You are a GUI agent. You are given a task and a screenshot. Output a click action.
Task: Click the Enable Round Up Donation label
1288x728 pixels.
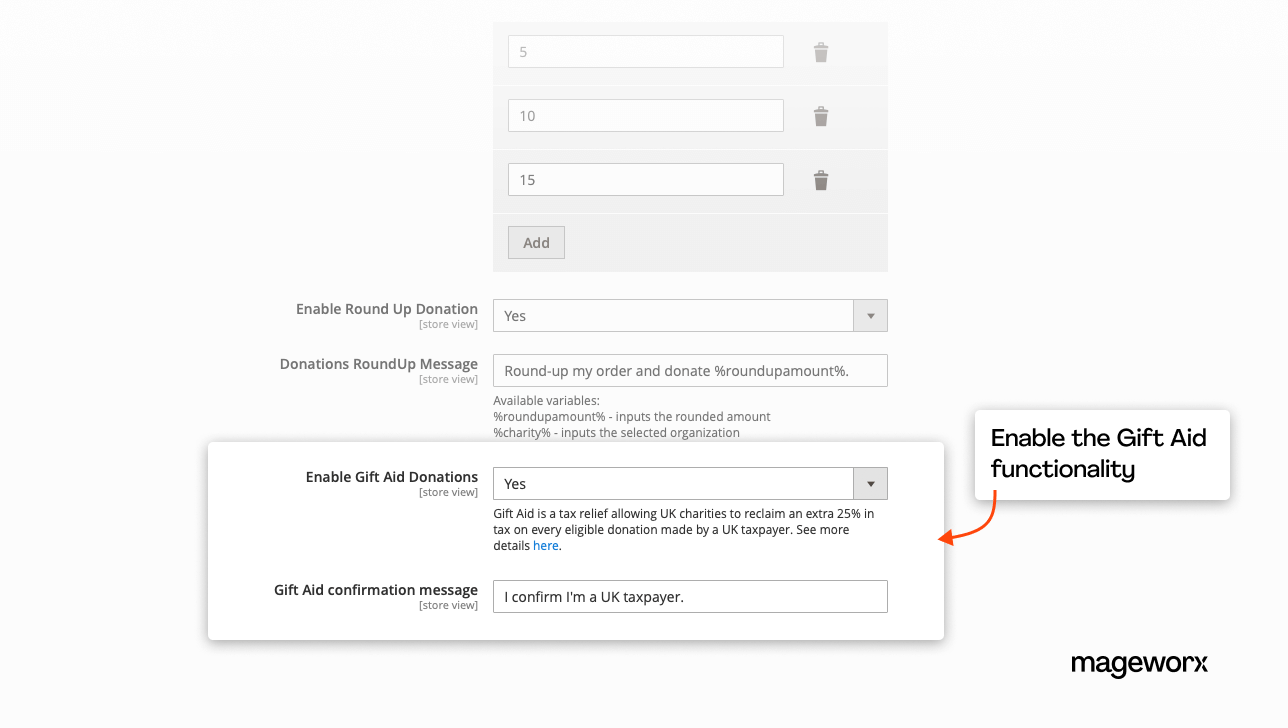coord(385,308)
